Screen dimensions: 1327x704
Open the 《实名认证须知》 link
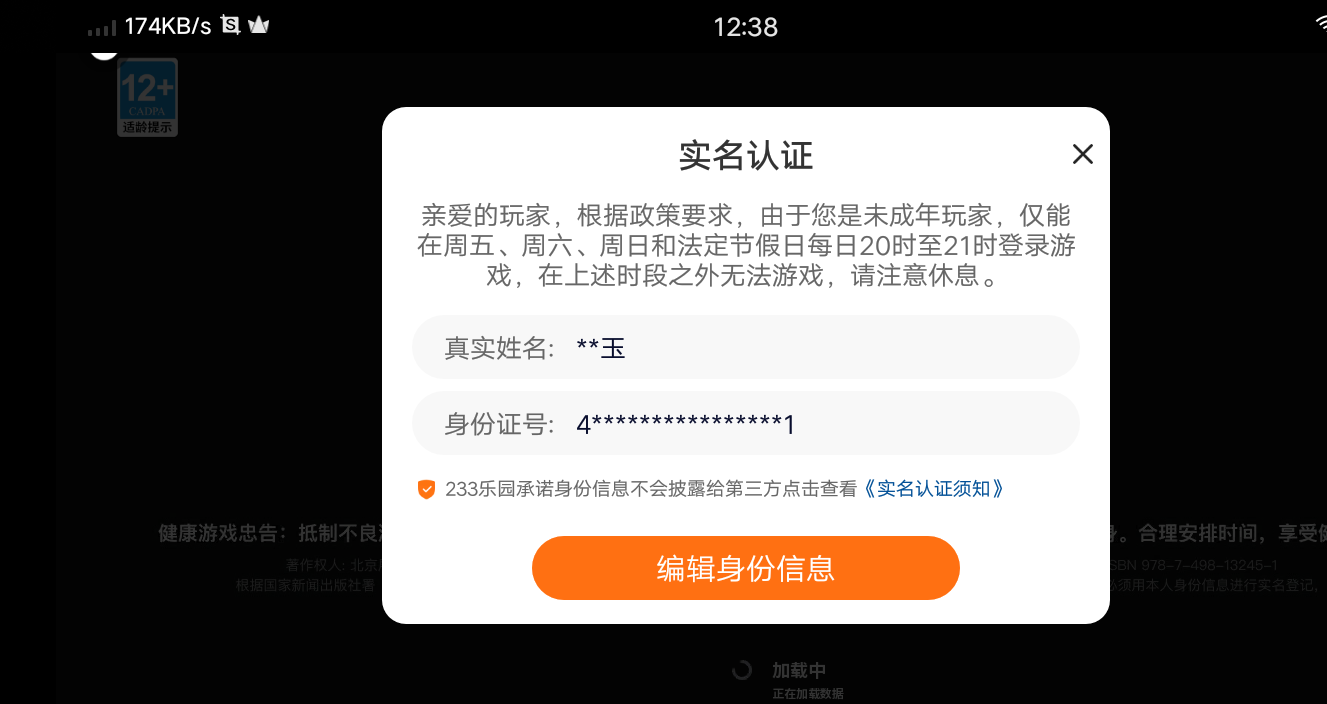tap(933, 489)
